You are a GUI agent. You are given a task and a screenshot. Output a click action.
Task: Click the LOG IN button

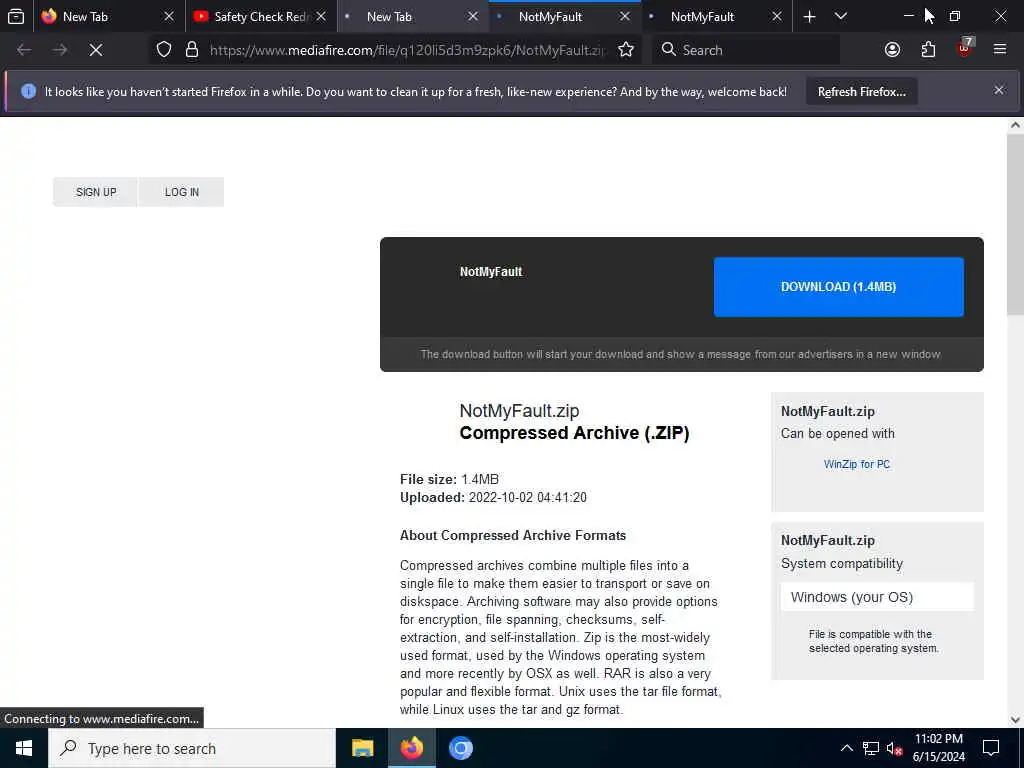[182, 192]
